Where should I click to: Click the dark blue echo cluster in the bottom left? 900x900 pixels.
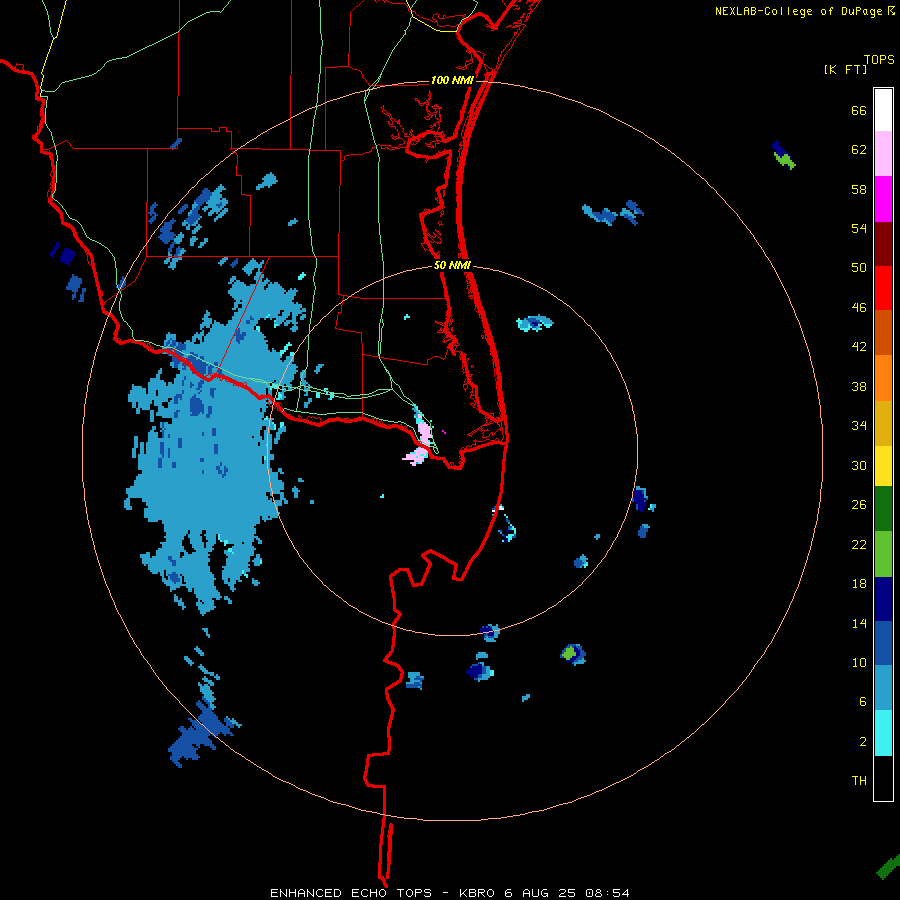(x=202, y=735)
